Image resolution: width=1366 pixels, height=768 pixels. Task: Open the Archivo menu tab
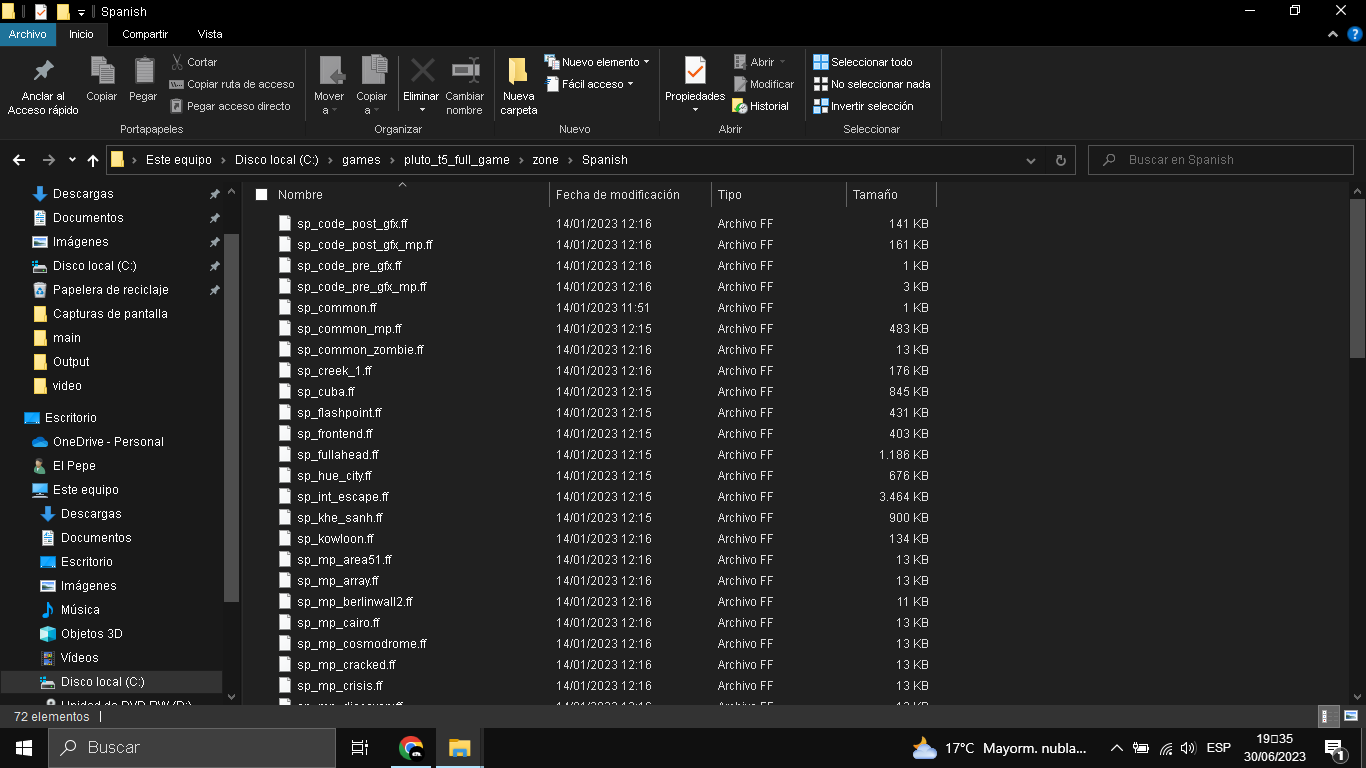coord(28,34)
